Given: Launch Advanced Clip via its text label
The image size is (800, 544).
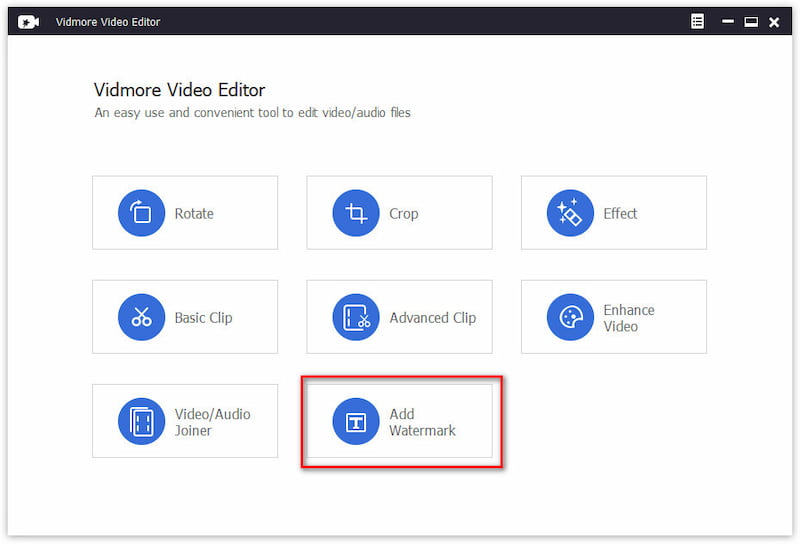Looking at the screenshot, I should 432,318.
